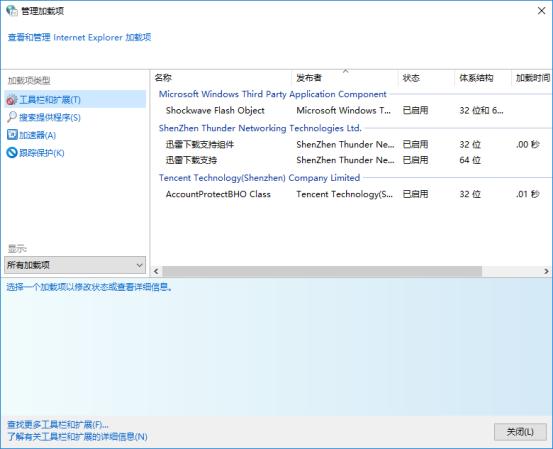Click the 跟踪保护(K) blocked icon
The height and width of the screenshot is (449, 553).
12,152
